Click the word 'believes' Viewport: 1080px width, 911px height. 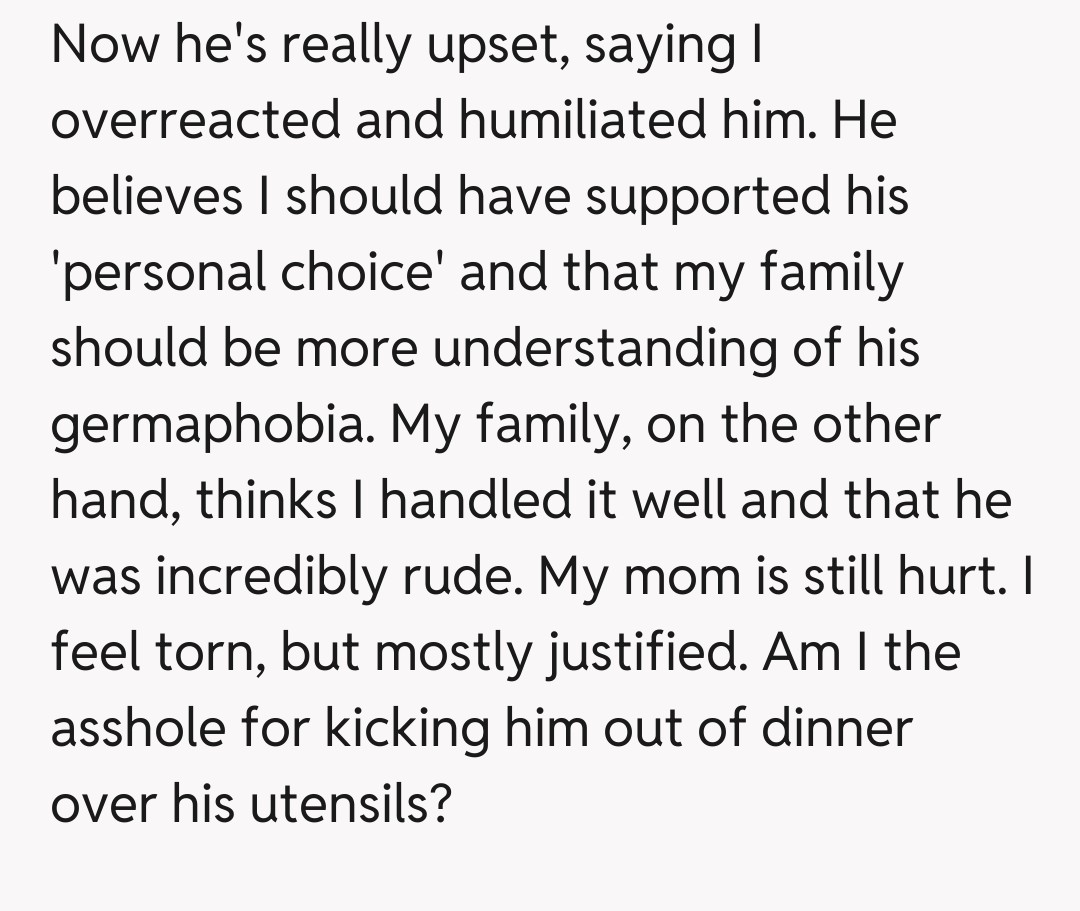pyautogui.click(x=147, y=197)
